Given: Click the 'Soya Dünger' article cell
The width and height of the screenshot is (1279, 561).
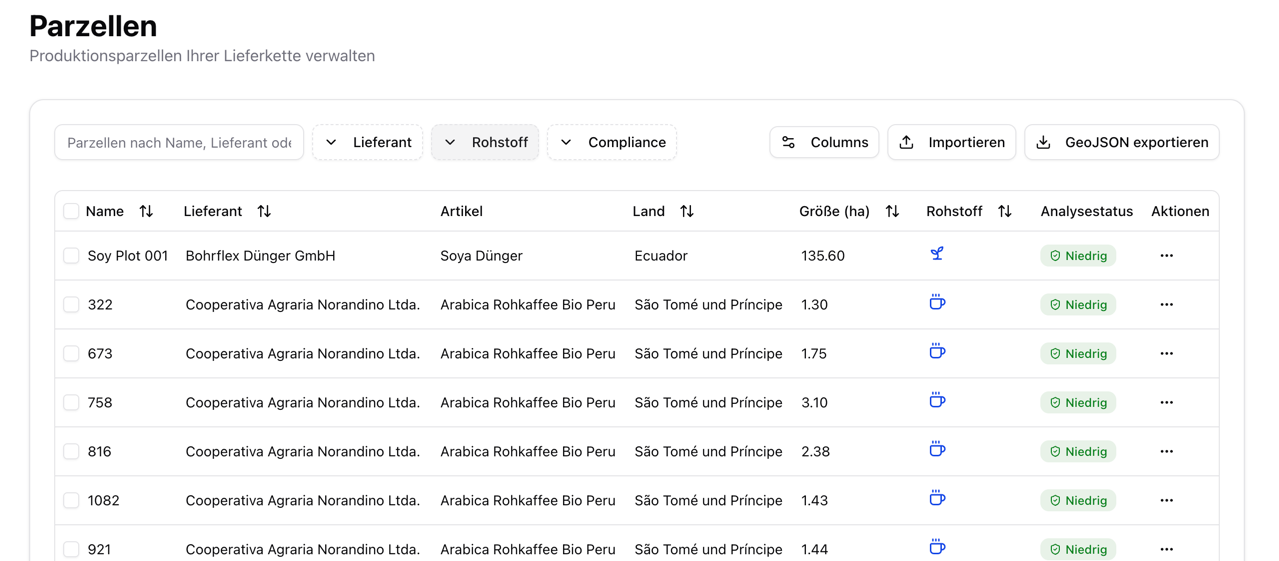Looking at the screenshot, I should click(481, 256).
